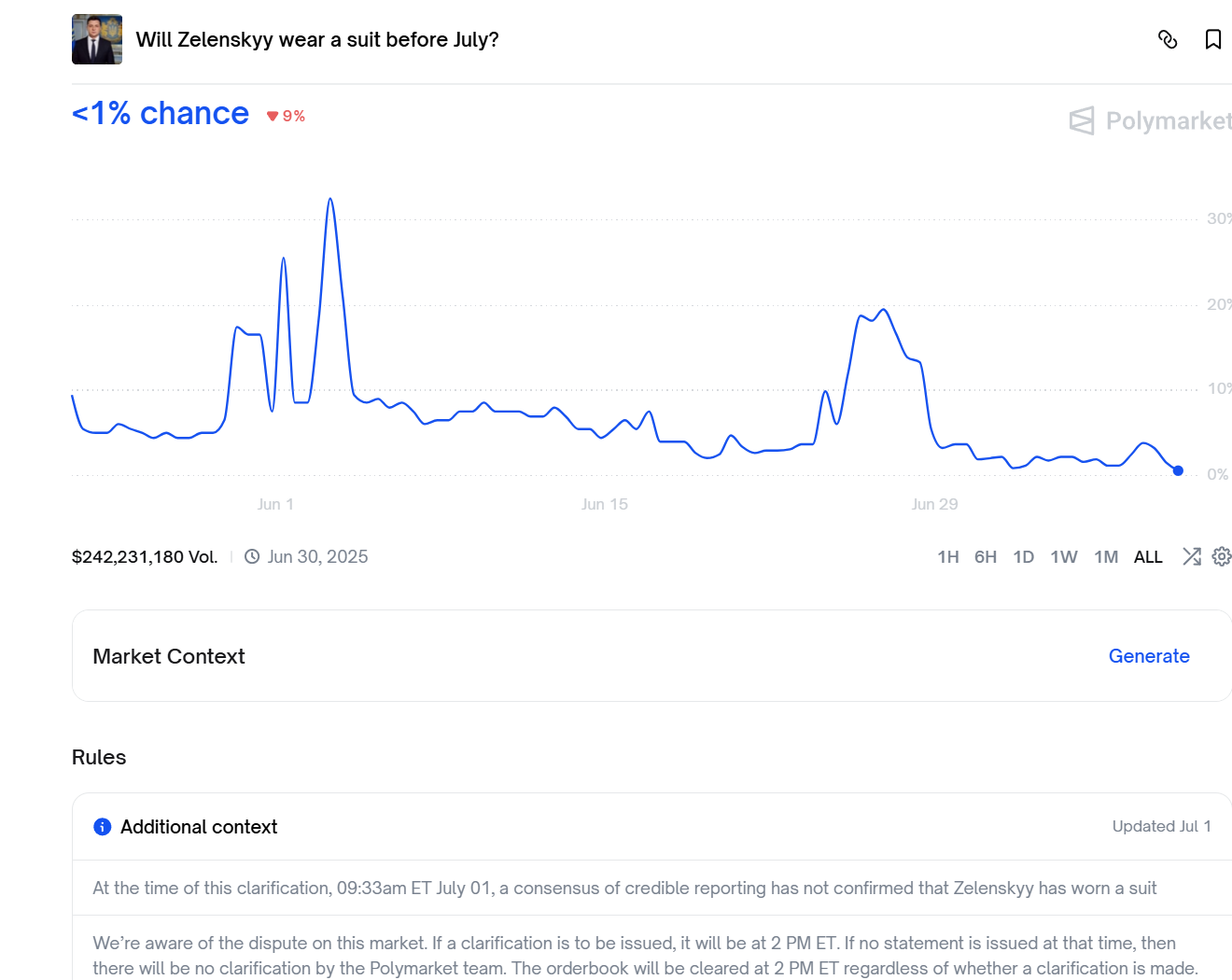
Task: Bookmark this market
Action: tap(1213, 39)
